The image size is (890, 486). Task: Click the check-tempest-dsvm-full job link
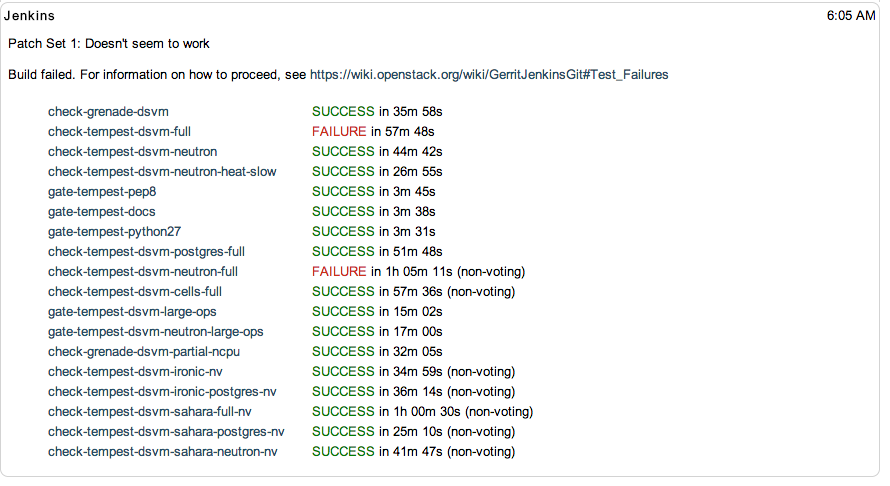(x=119, y=131)
